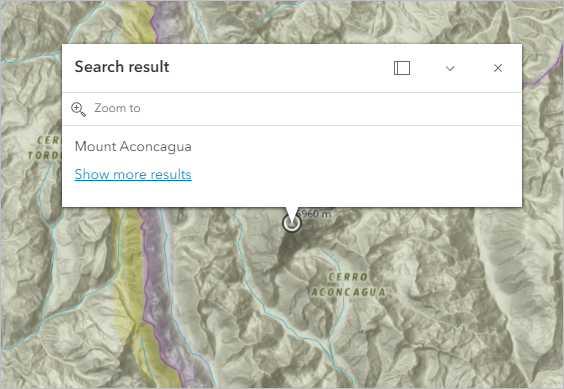The height and width of the screenshot is (389, 564).
Task: Click the CERRO ACONCAGUA map label
Action: point(348,284)
